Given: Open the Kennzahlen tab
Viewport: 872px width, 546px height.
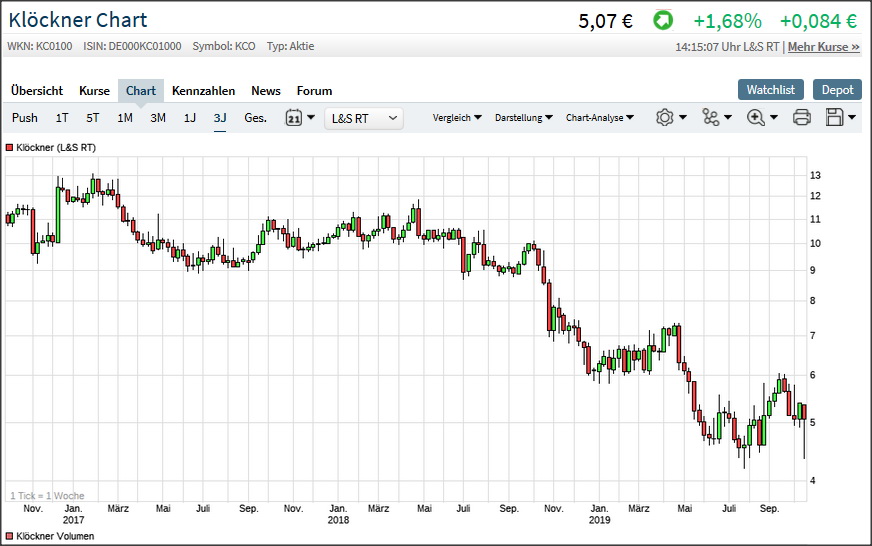Looking at the screenshot, I should [204, 91].
